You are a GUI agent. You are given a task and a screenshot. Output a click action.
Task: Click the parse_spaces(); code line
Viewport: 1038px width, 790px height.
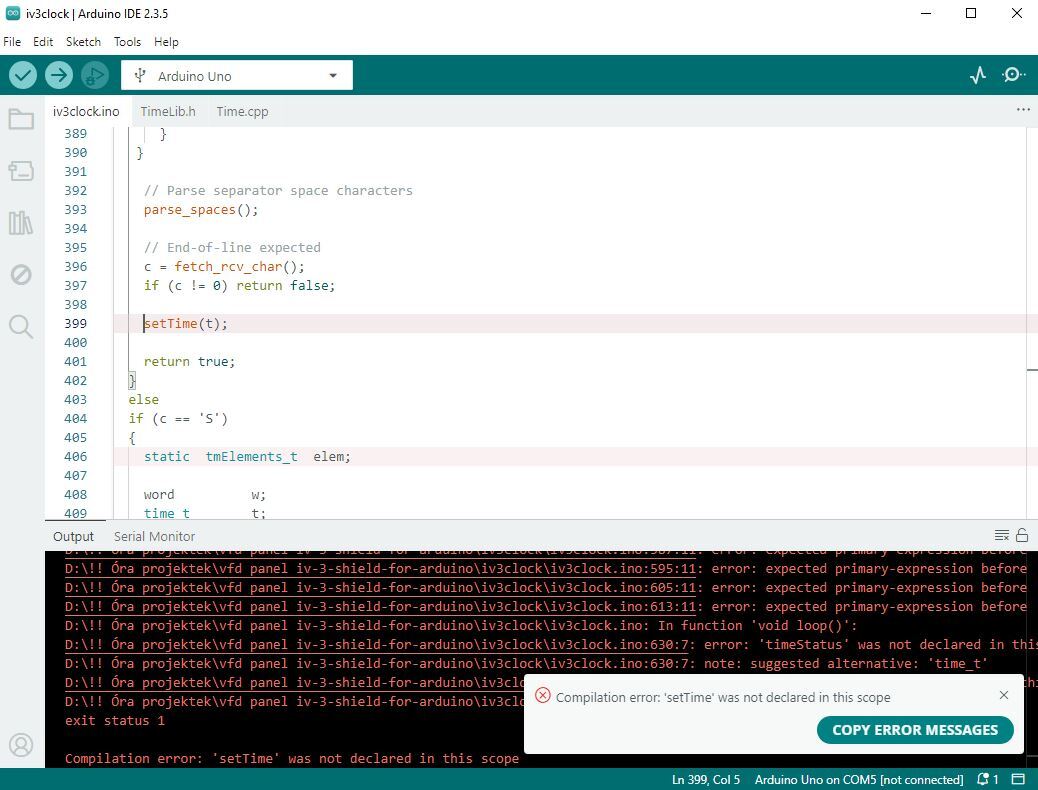201,210
